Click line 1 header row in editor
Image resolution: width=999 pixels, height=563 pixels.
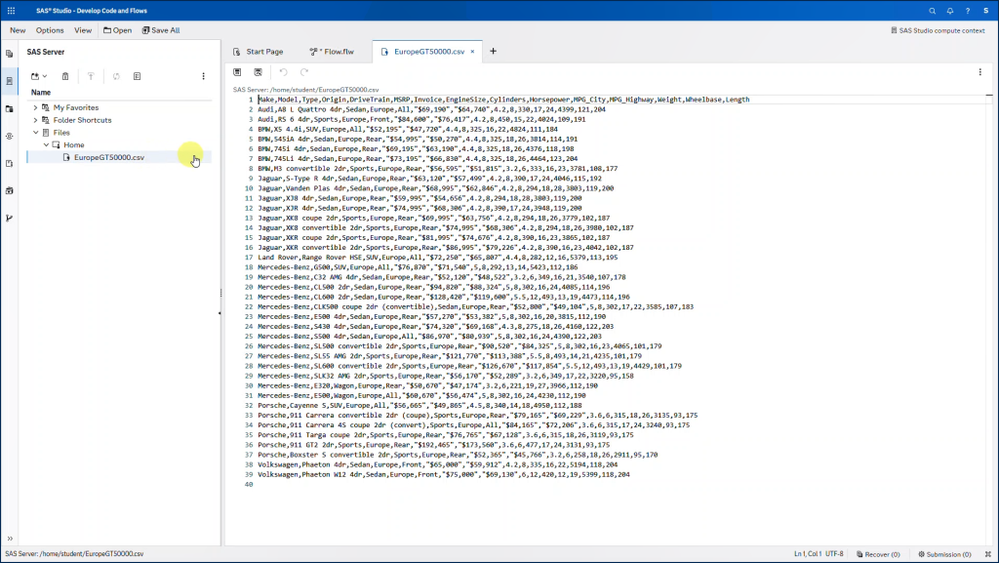pyautogui.click(x=503, y=99)
